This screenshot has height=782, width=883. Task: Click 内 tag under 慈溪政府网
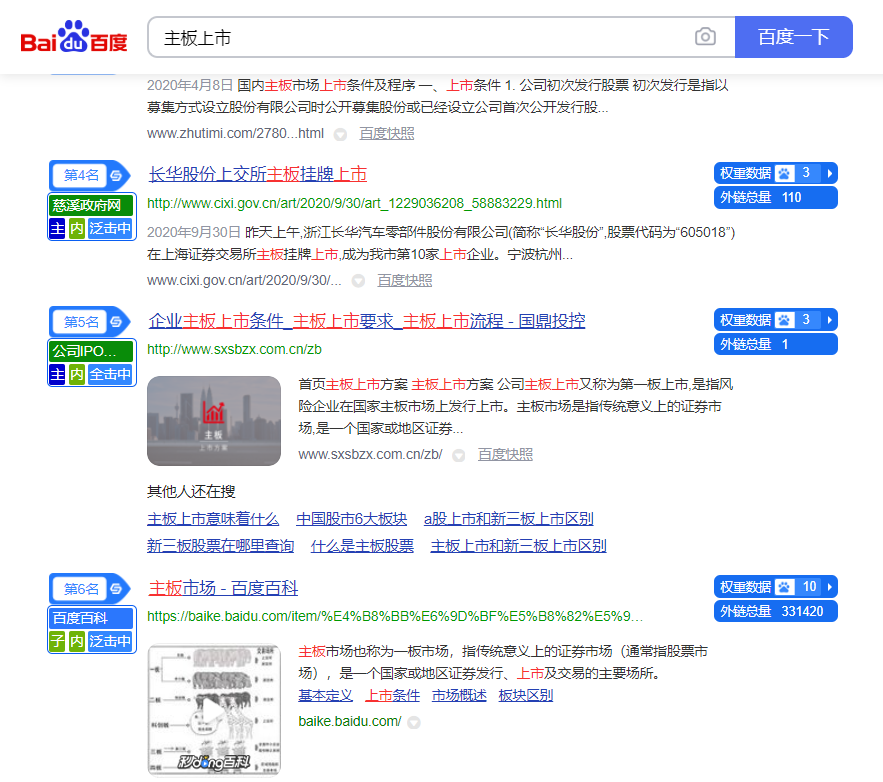pos(77,228)
